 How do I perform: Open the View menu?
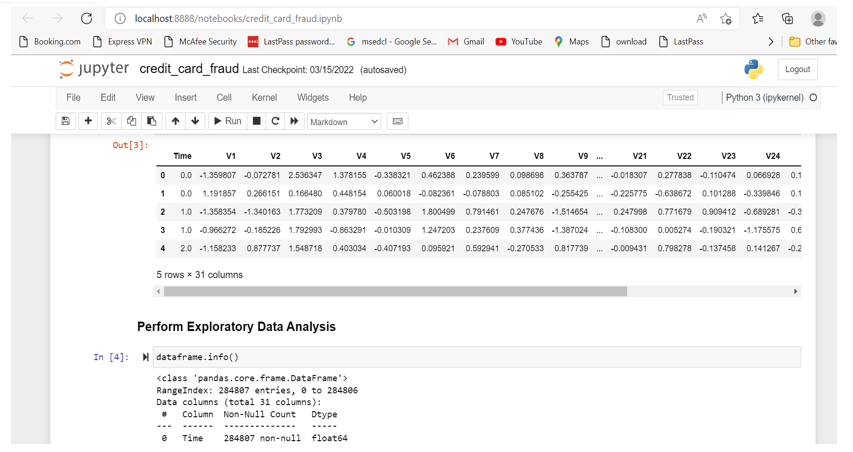tap(145, 97)
